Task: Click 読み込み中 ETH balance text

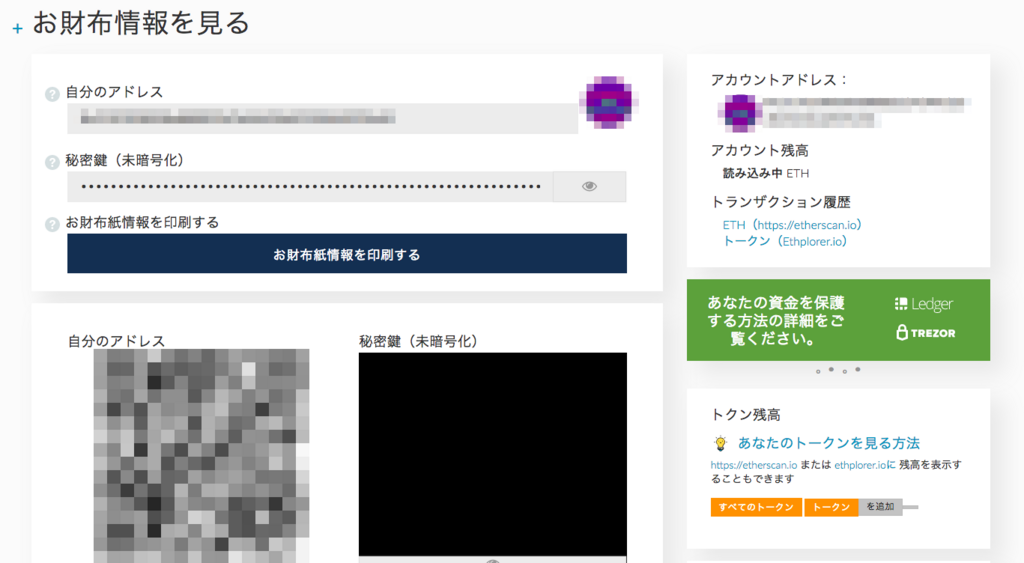Action: (x=765, y=174)
